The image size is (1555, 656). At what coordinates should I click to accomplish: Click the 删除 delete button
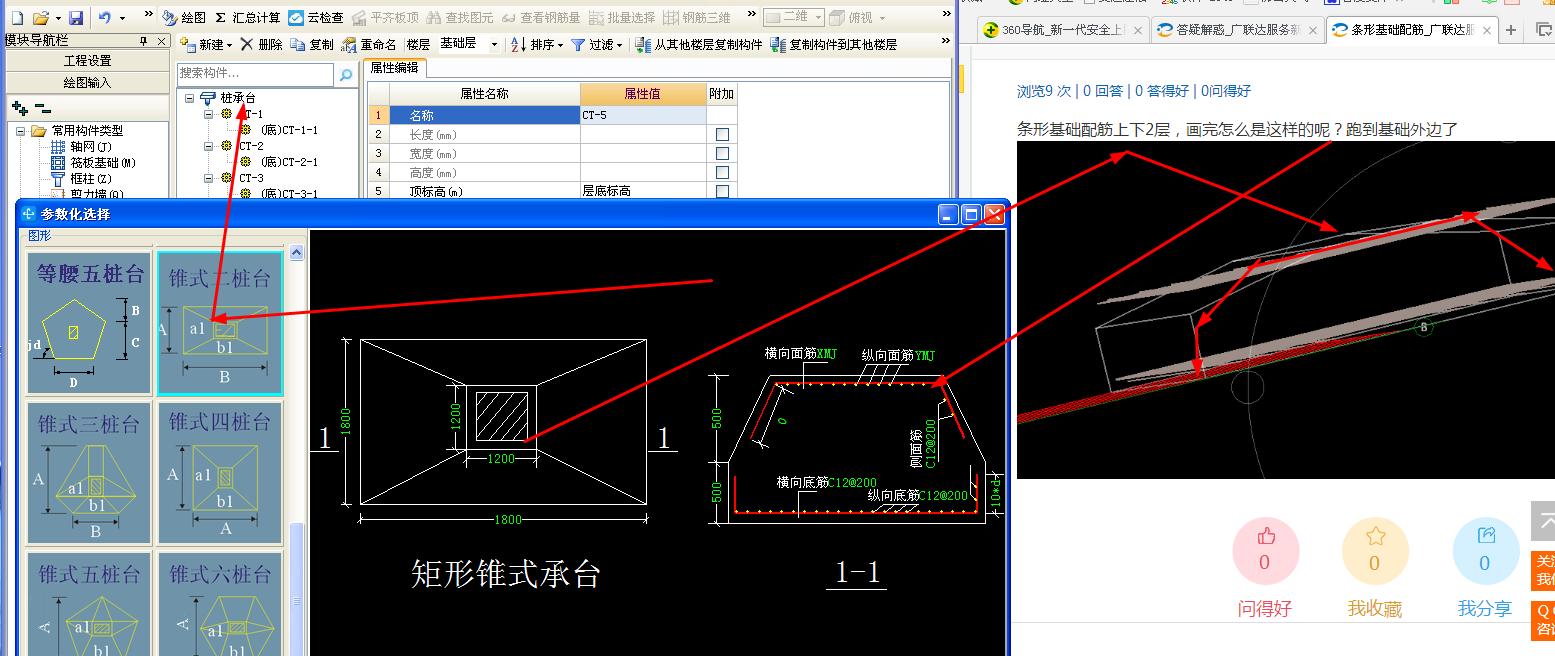261,45
